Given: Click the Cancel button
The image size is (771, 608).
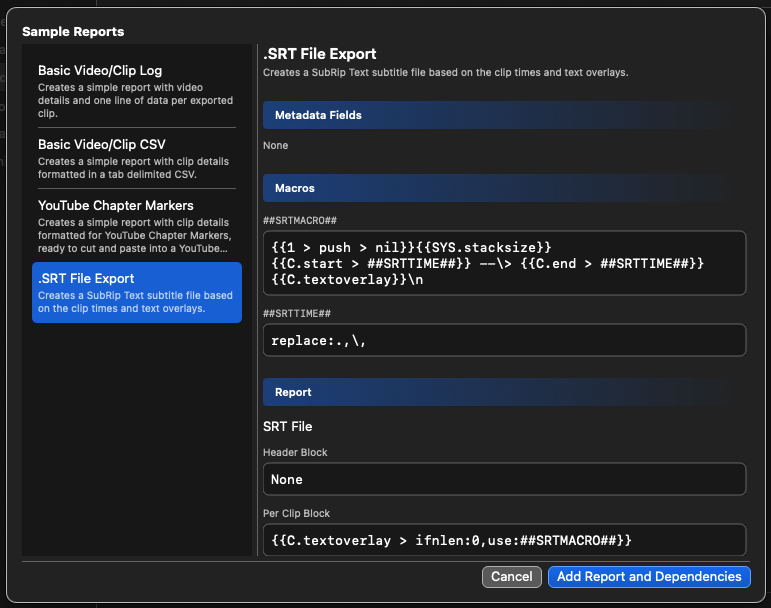Looking at the screenshot, I should (511, 577).
